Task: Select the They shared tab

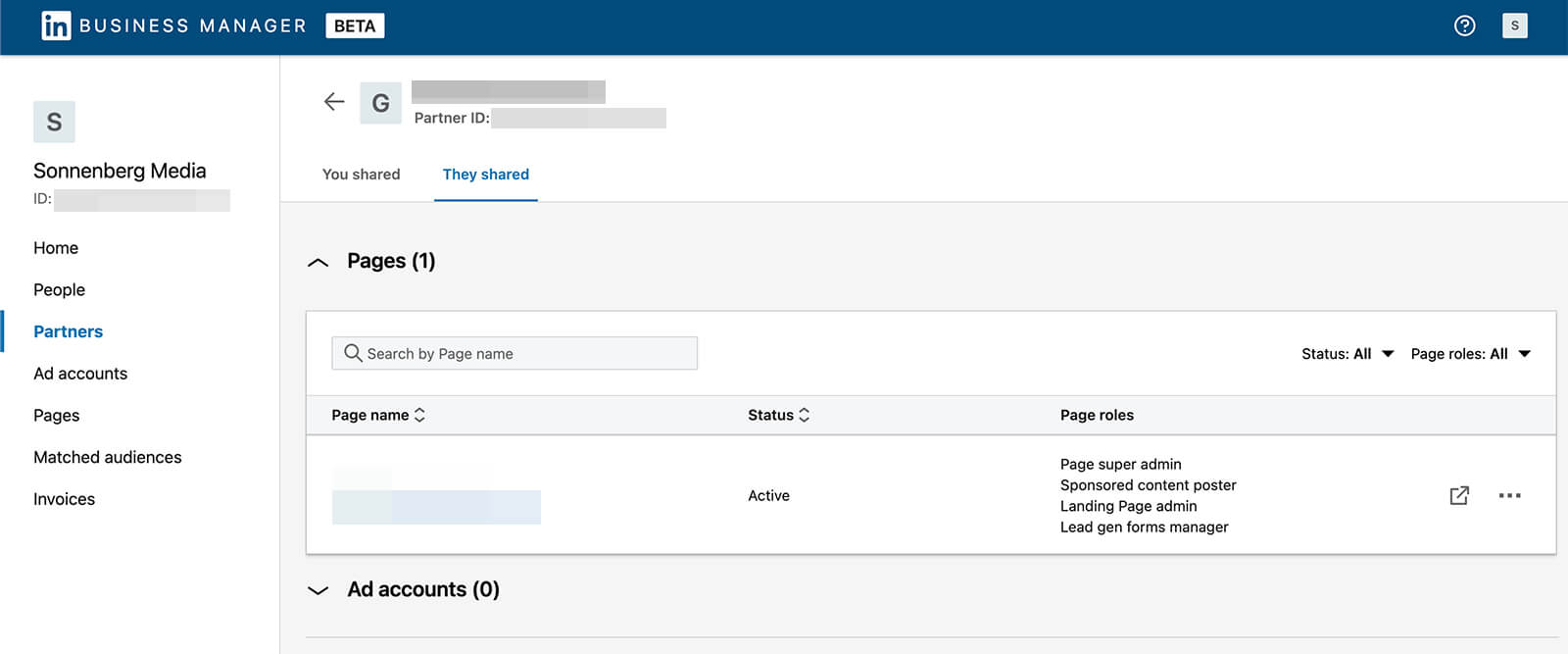Action: tap(486, 175)
